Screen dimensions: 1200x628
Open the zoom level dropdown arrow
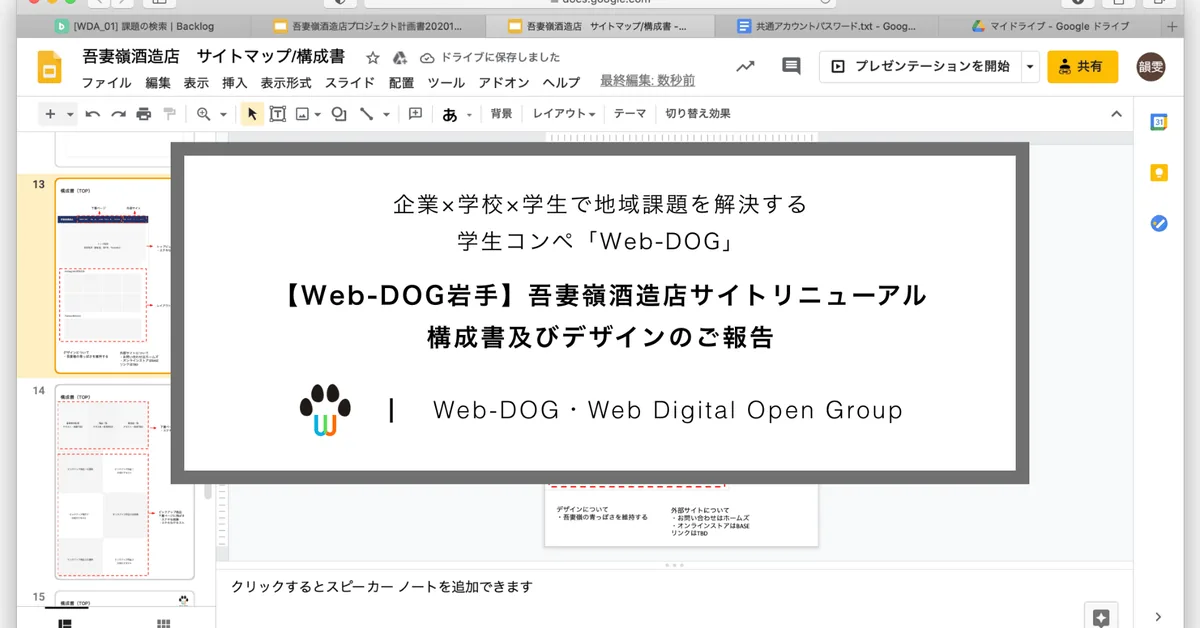click(223, 114)
